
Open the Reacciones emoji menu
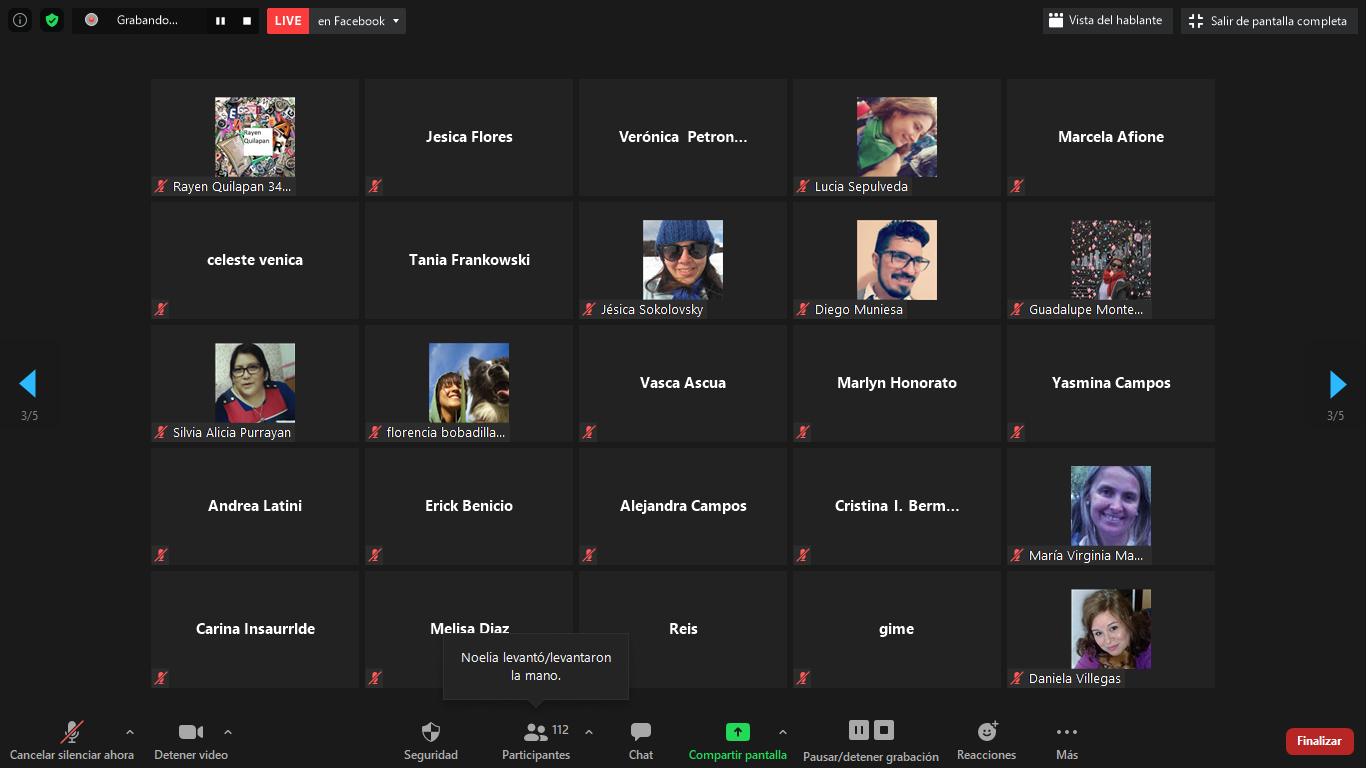(987, 732)
